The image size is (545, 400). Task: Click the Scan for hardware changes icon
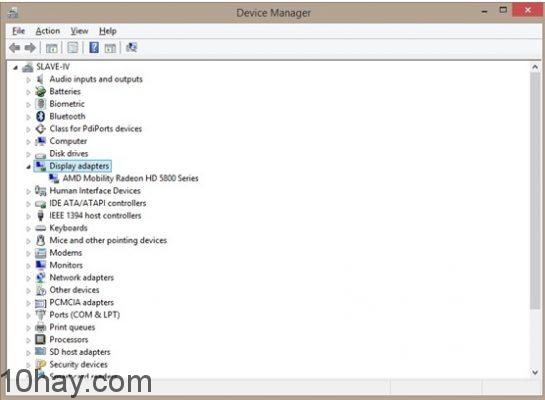tap(131, 48)
